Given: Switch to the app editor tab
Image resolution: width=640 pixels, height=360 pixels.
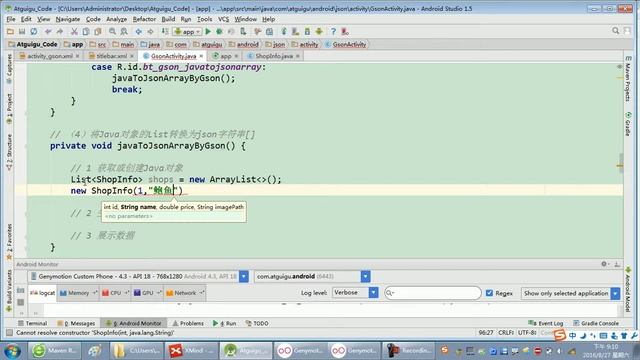Looking at the screenshot, I should [225, 56].
